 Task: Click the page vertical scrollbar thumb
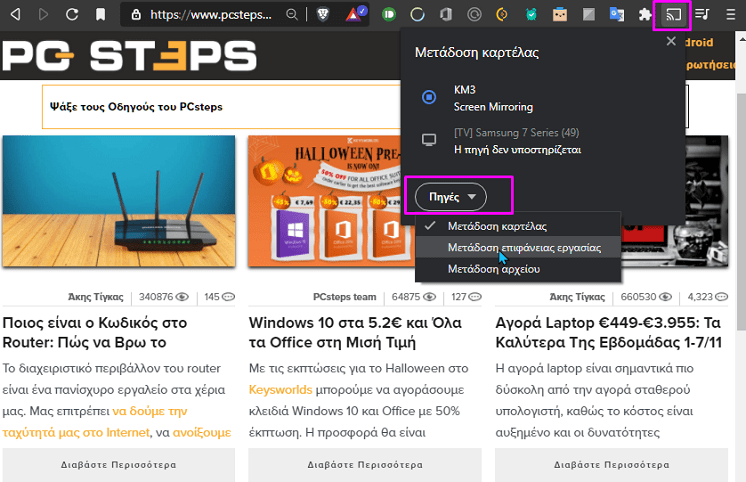[741, 212]
